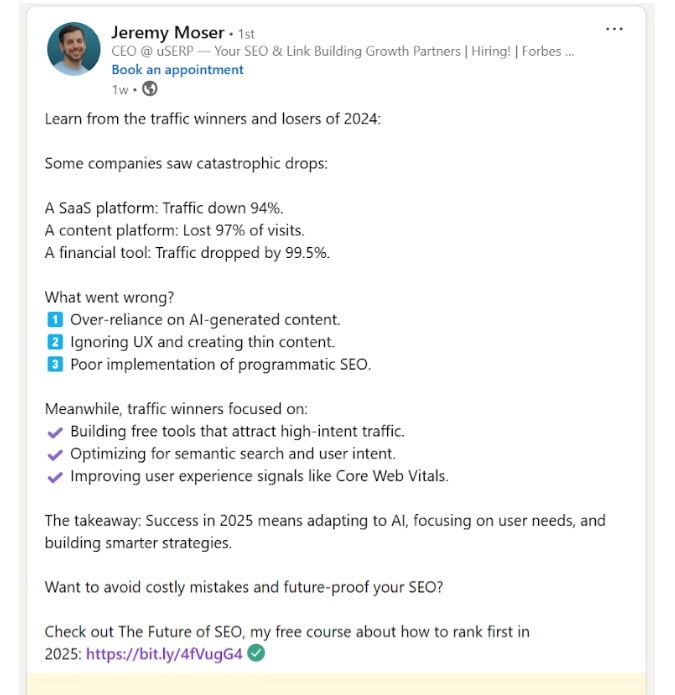Open the bit.ly/4fVugG4 course link

pos(164,654)
